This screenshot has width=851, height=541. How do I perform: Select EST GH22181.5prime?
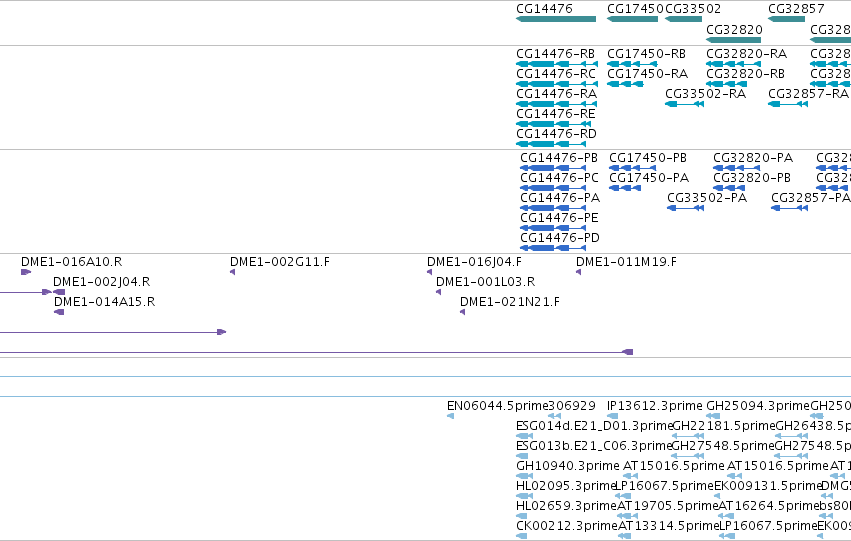pyautogui.click(x=723, y=426)
